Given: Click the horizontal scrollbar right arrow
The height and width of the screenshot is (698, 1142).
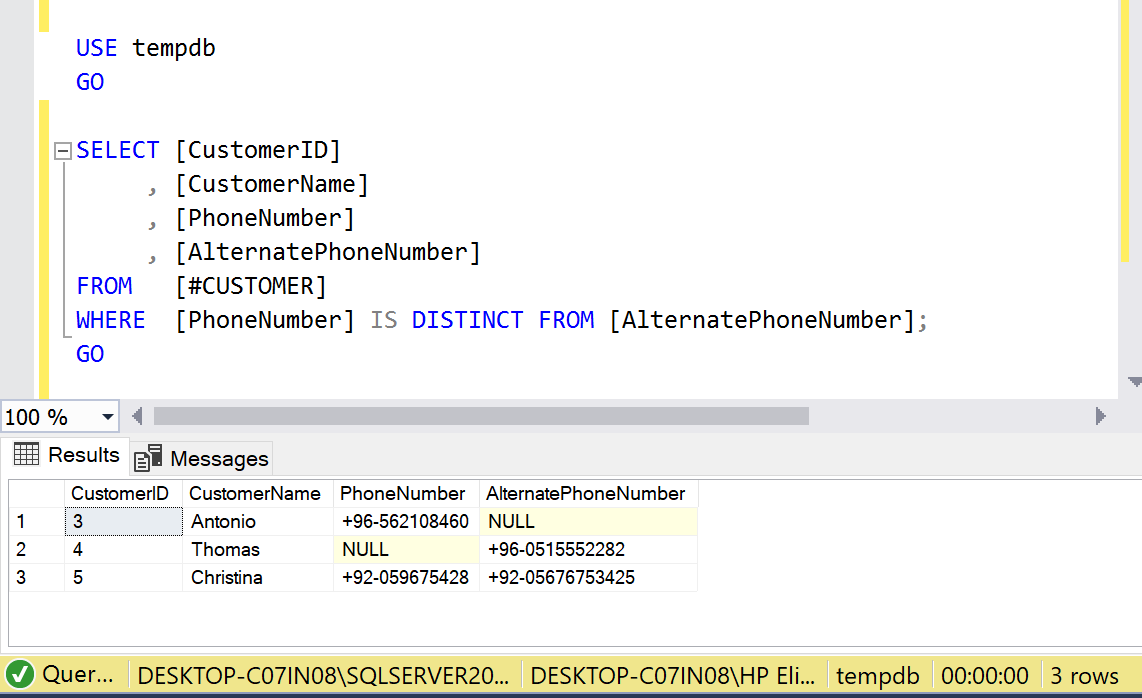Looking at the screenshot, I should [1101, 416].
